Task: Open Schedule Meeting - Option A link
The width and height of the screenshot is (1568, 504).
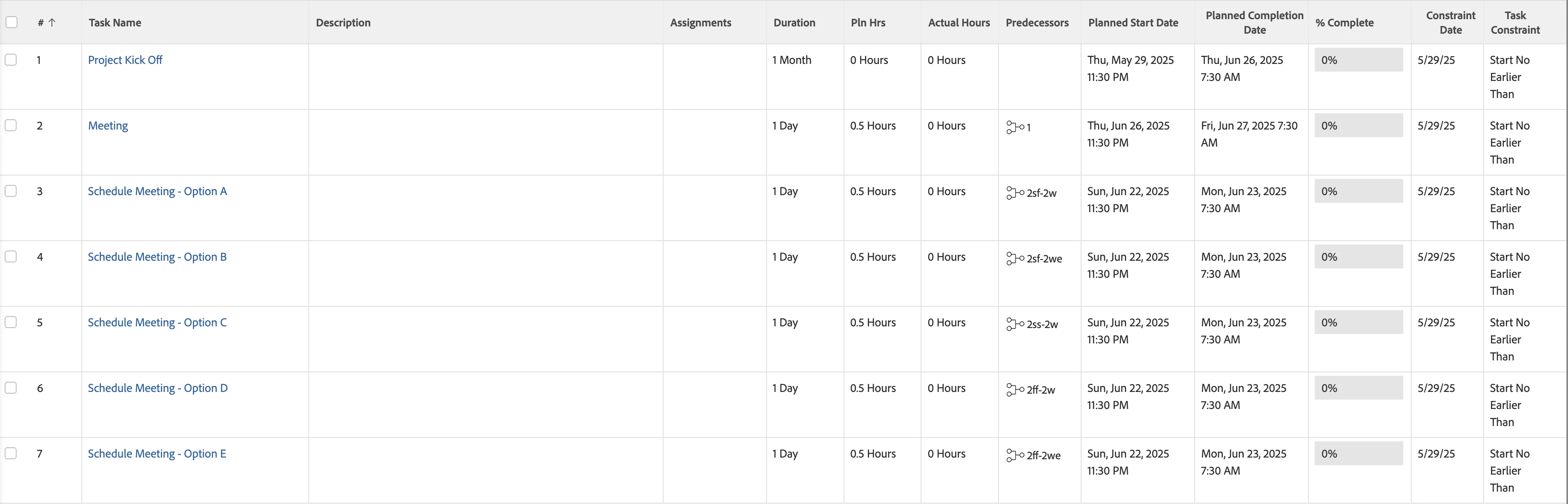Action: click(x=157, y=191)
